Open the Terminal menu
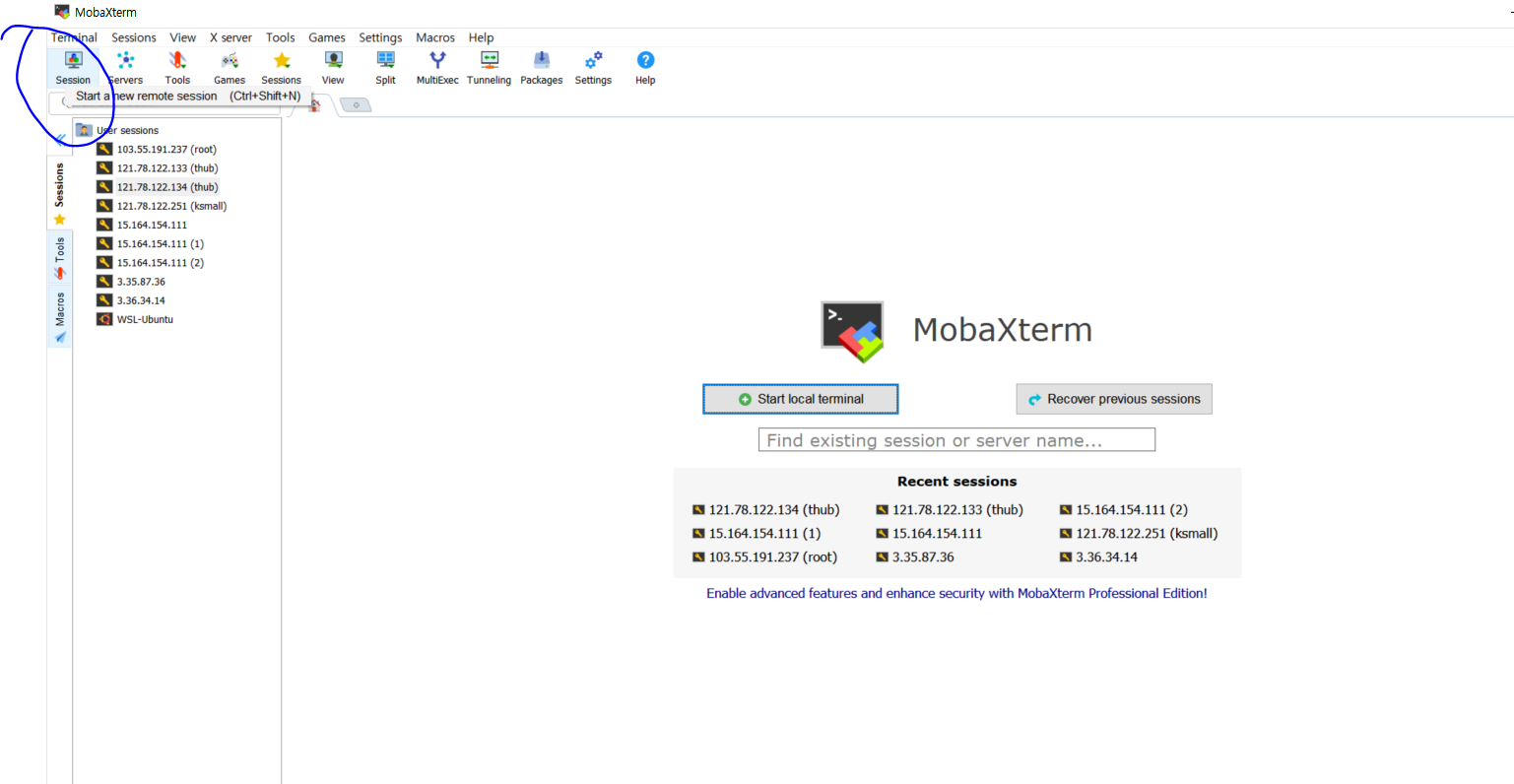The width and height of the screenshot is (1514, 784). (x=73, y=37)
